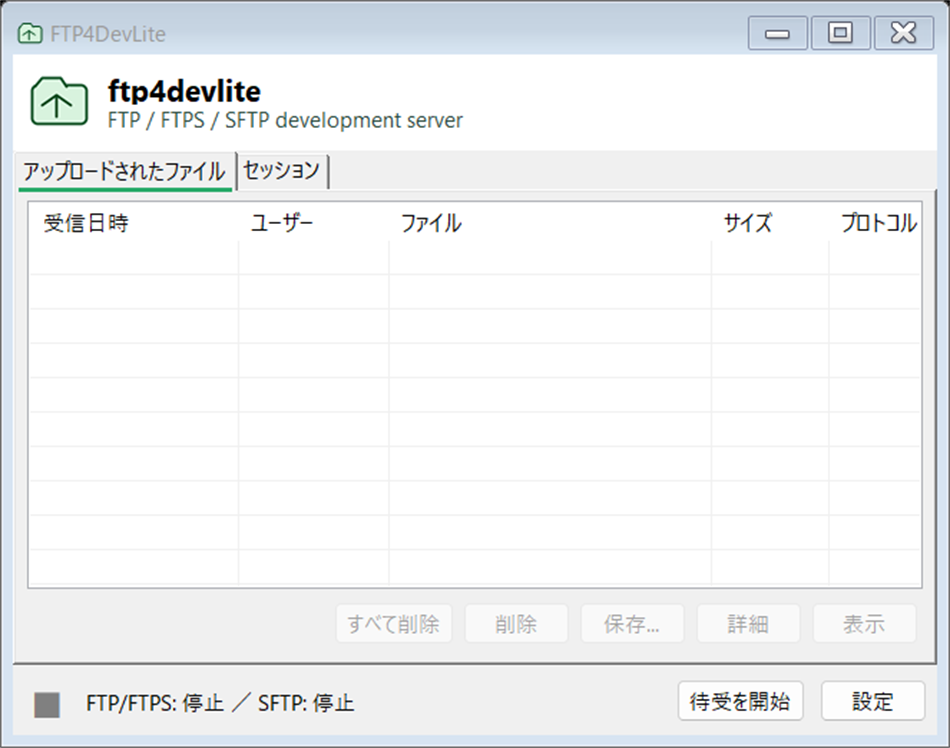Open the セッション tab
Viewport: 950px width, 748px height.
(281, 170)
